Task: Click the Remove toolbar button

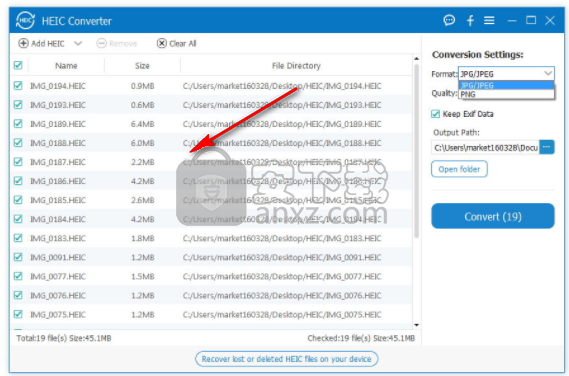Action: click(117, 44)
